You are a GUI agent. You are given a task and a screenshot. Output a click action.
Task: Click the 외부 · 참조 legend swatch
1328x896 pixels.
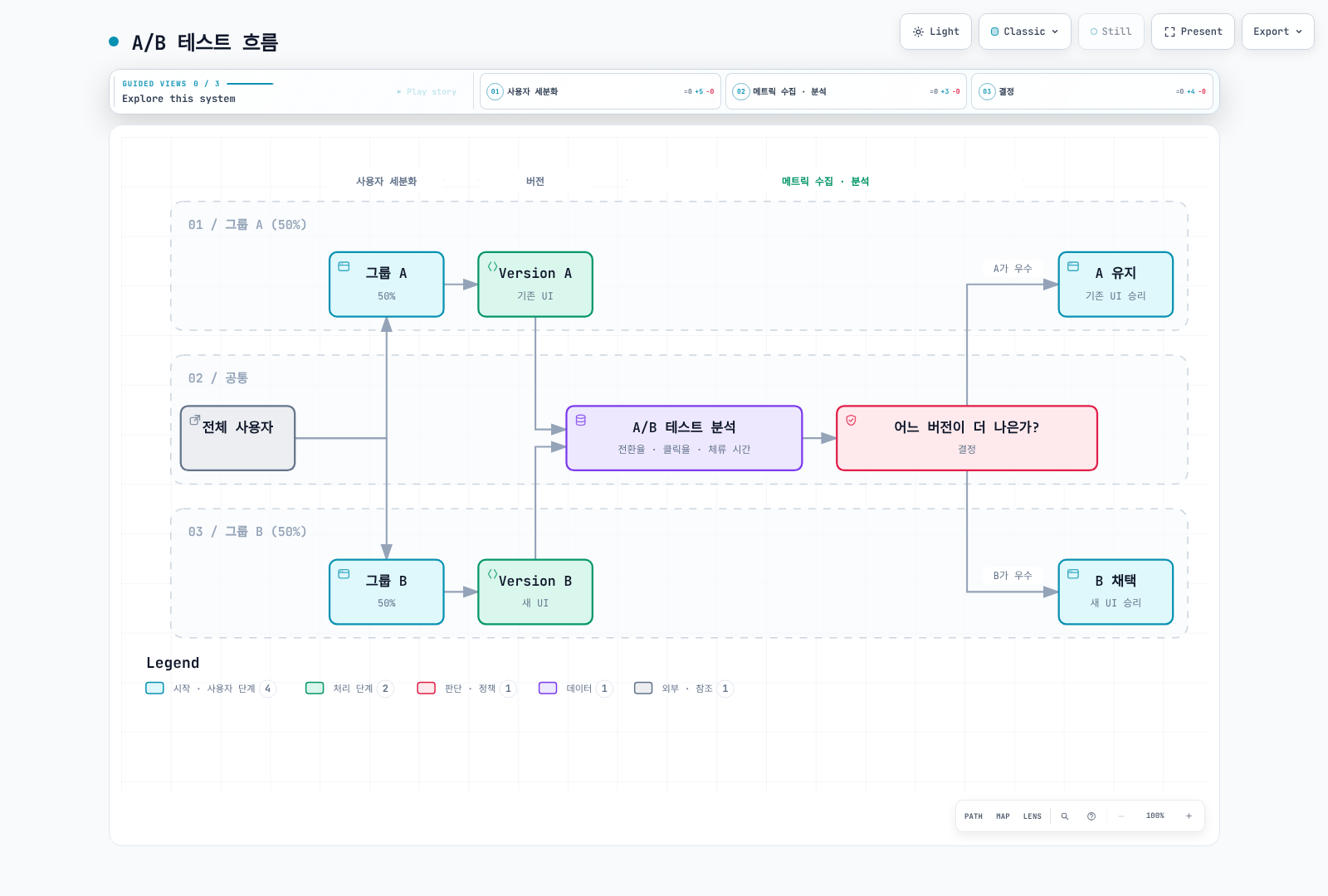[x=643, y=688]
